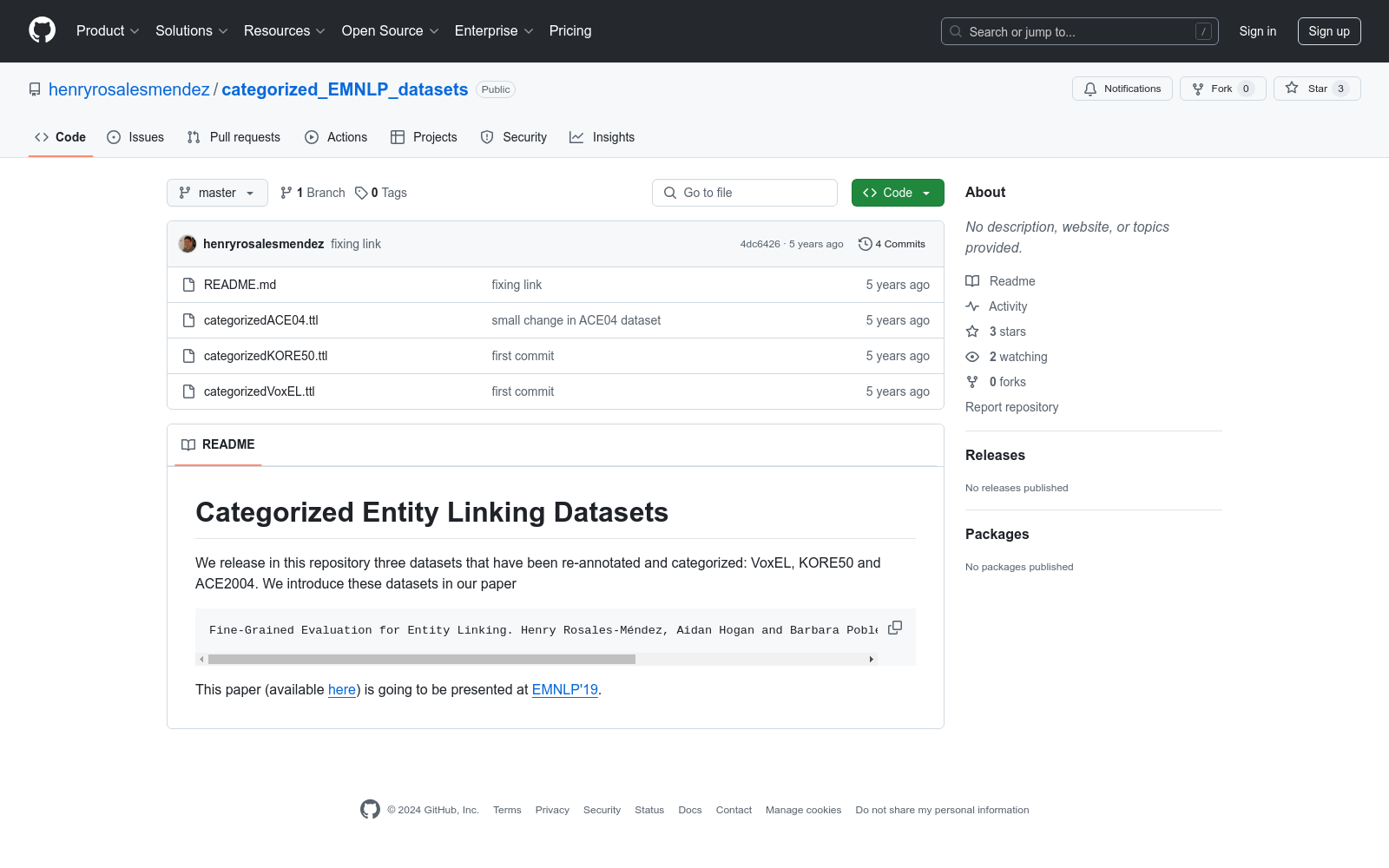The width and height of the screenshot is (1389, 868).
Task: Fork this repository
Action: click(x=1222, y=89)
